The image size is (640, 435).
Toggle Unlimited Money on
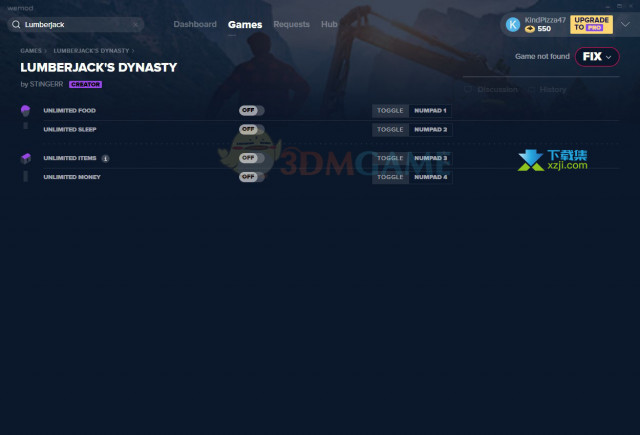251,177
